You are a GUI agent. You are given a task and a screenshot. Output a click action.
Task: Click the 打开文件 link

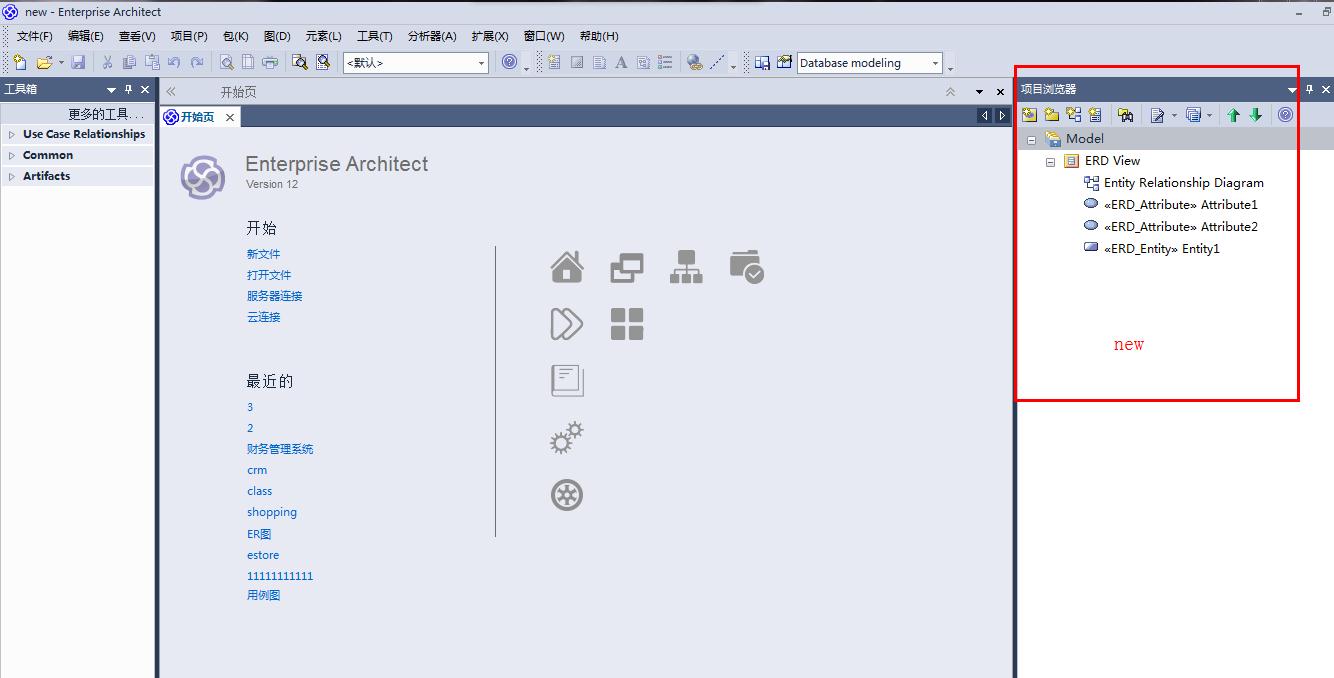269,275
